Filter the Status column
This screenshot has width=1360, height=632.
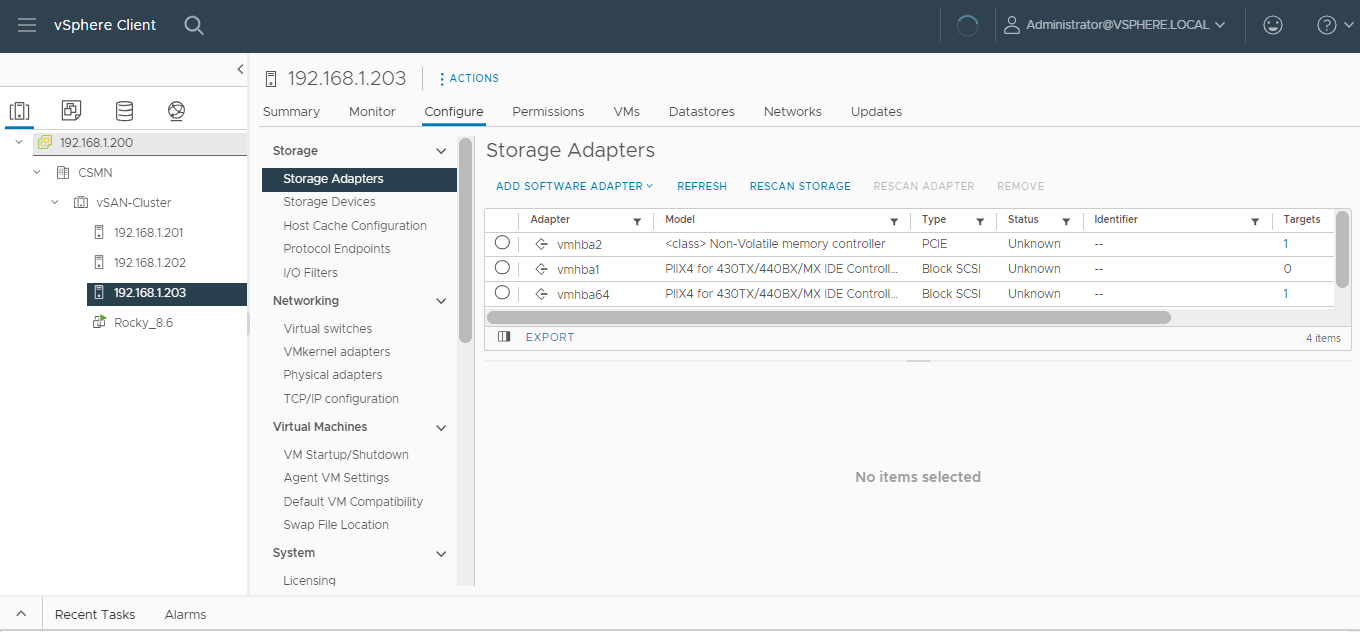click(1066, 221)
